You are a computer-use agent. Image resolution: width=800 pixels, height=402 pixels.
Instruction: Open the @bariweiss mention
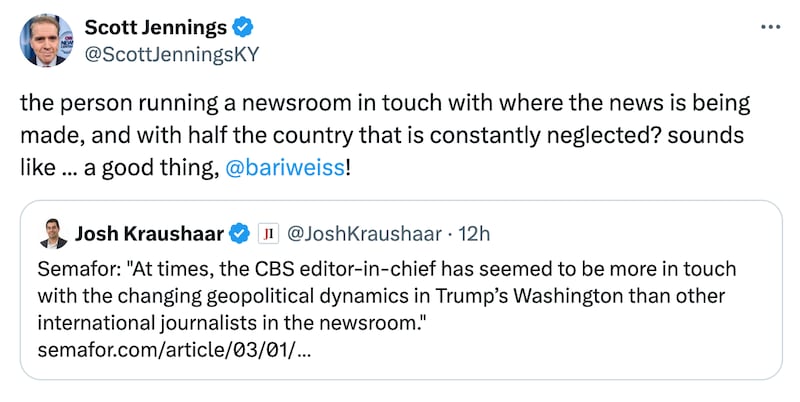pos(296,164)
